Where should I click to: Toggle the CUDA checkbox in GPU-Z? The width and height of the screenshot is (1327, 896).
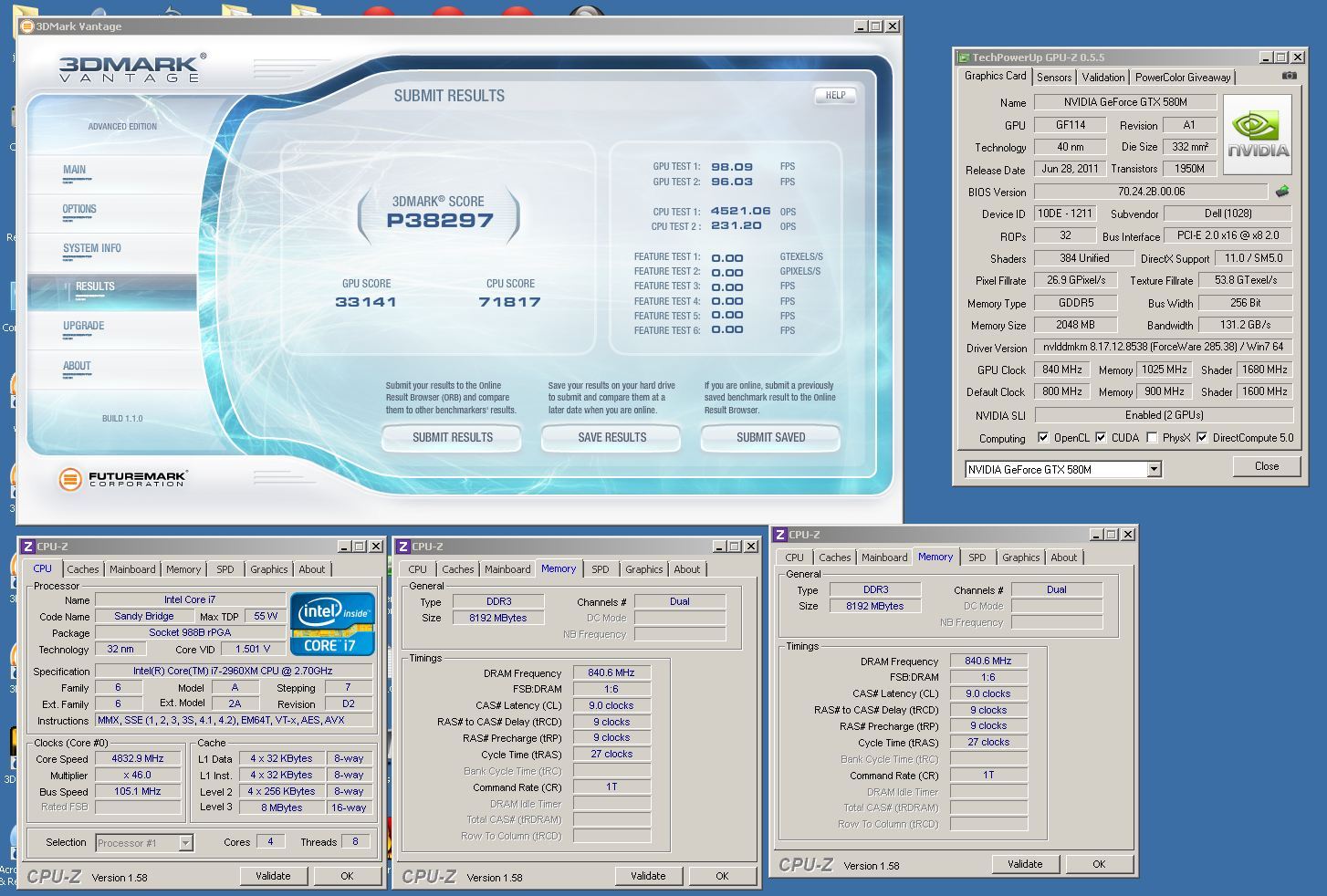tap(1101, 438)
